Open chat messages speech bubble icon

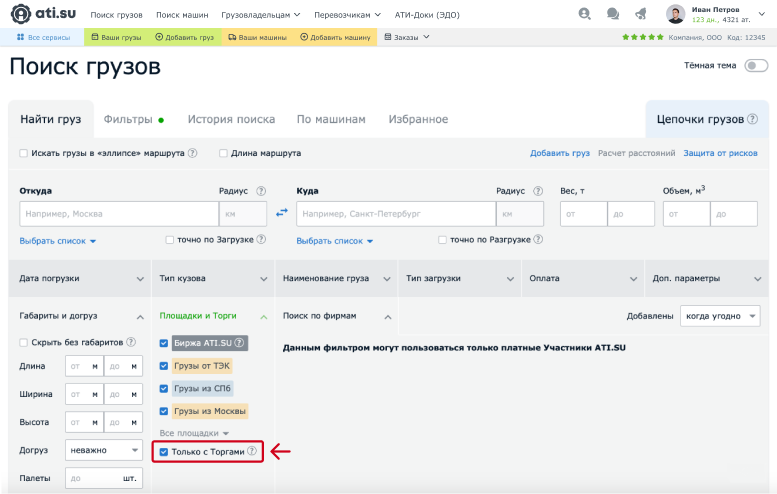[x=612, y=15]
